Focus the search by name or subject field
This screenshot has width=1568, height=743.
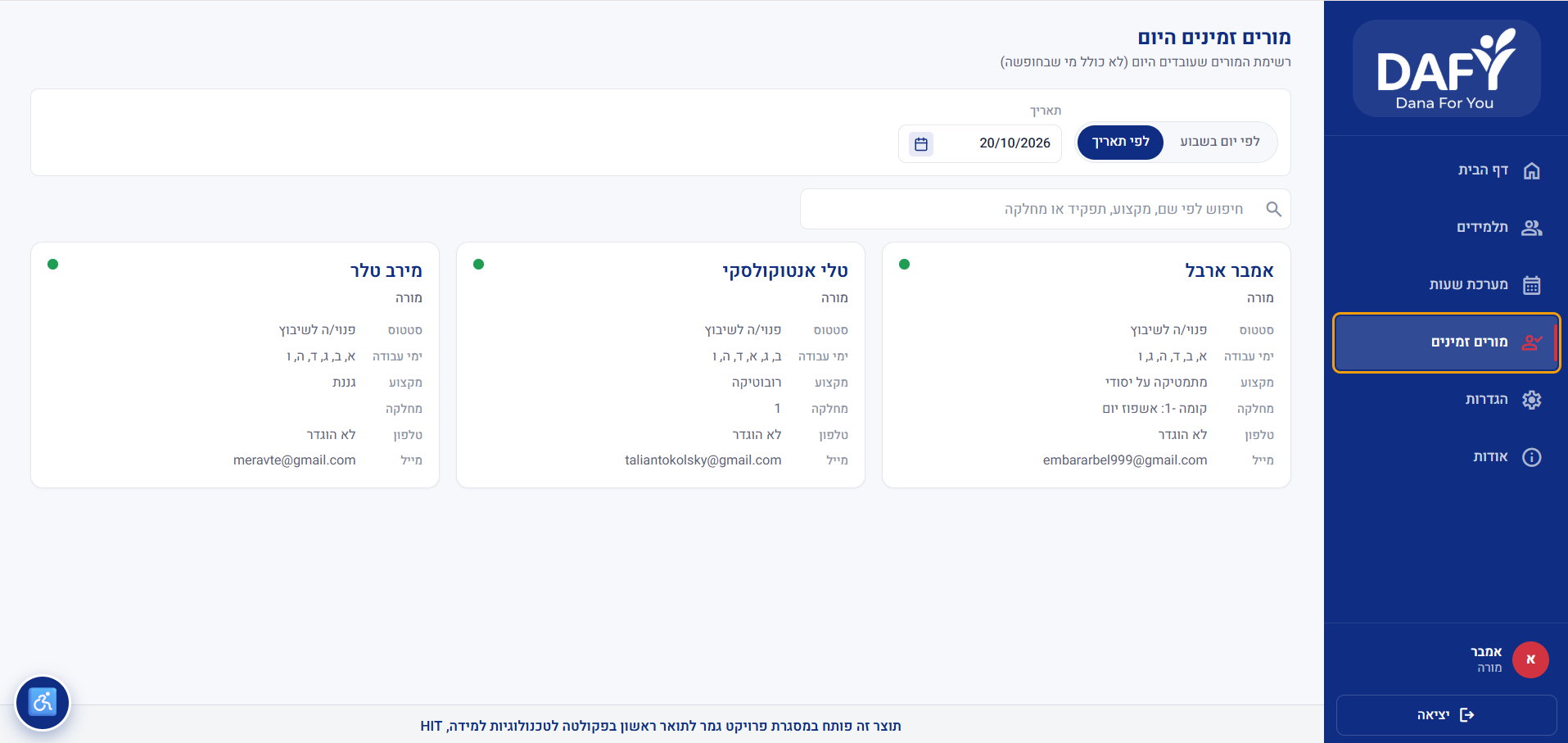coord(1045,210)
